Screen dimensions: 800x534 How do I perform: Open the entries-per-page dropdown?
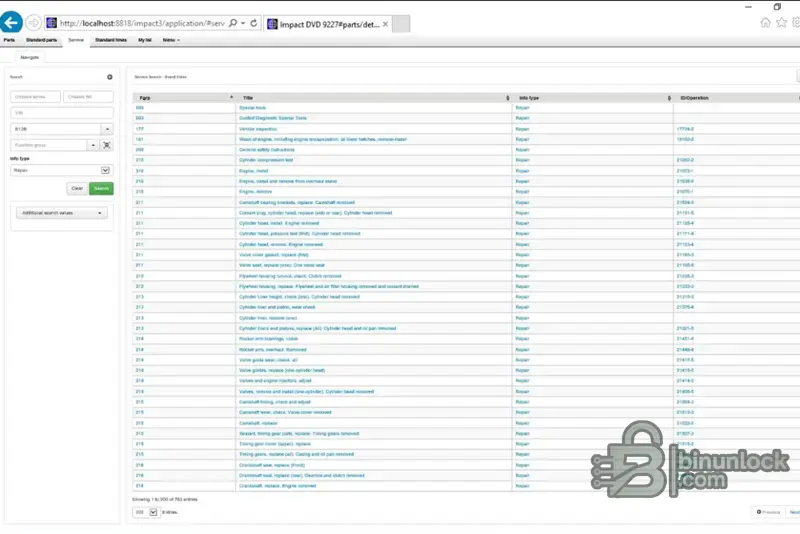point(145,512)
